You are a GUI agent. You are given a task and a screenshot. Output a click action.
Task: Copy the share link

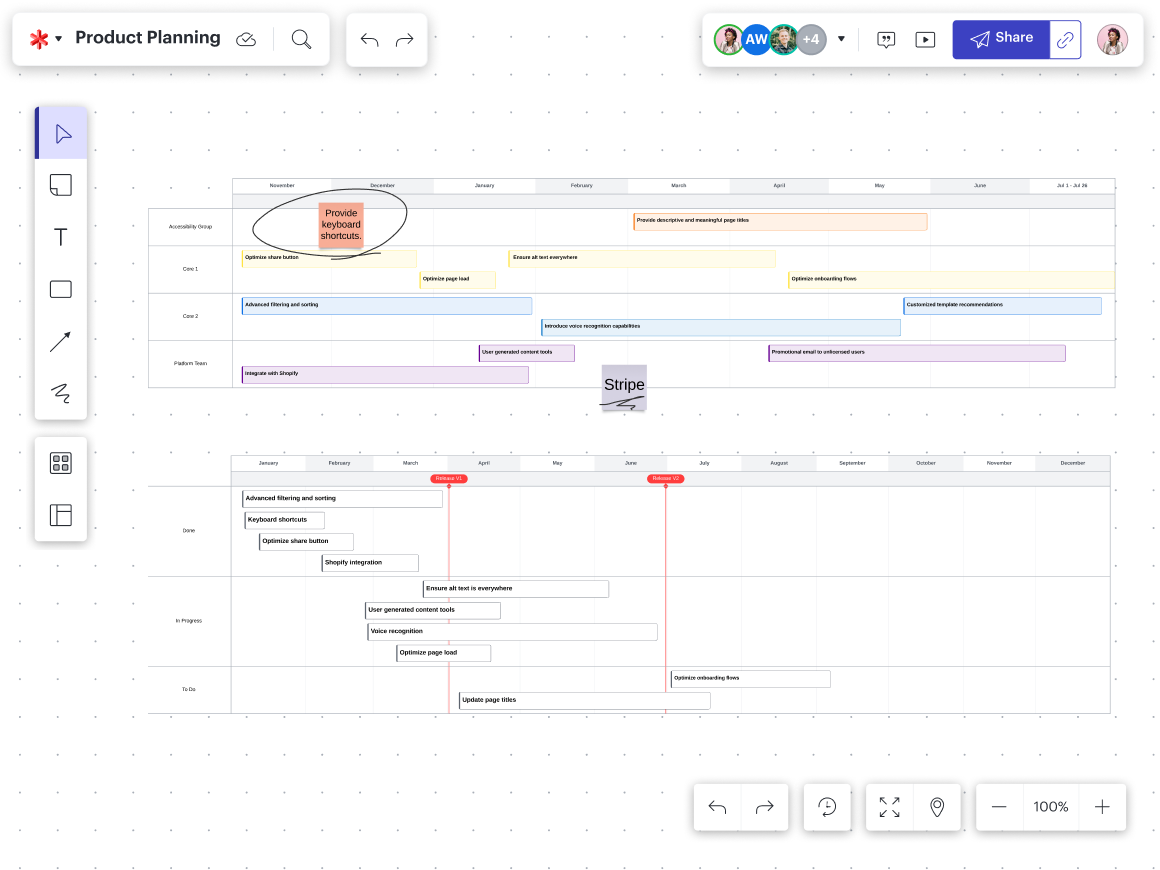[x=1065, y=40]
